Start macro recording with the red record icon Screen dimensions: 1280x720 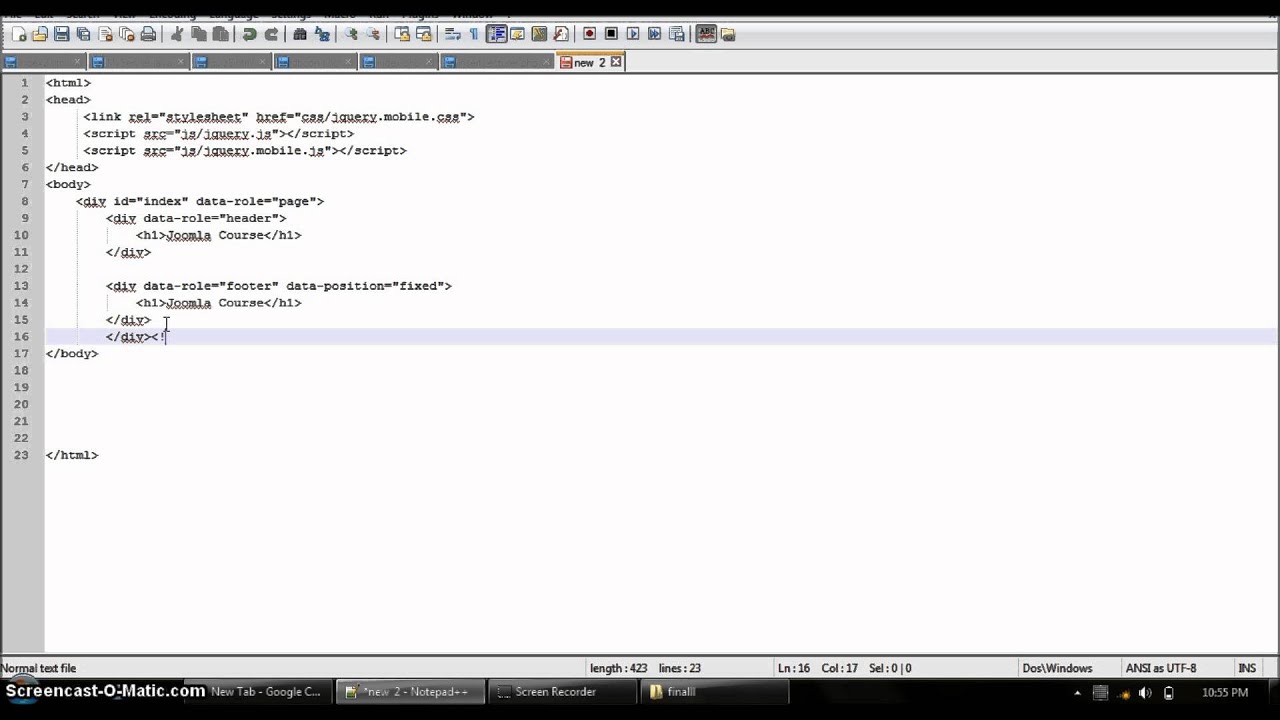[x=589, y=34]
